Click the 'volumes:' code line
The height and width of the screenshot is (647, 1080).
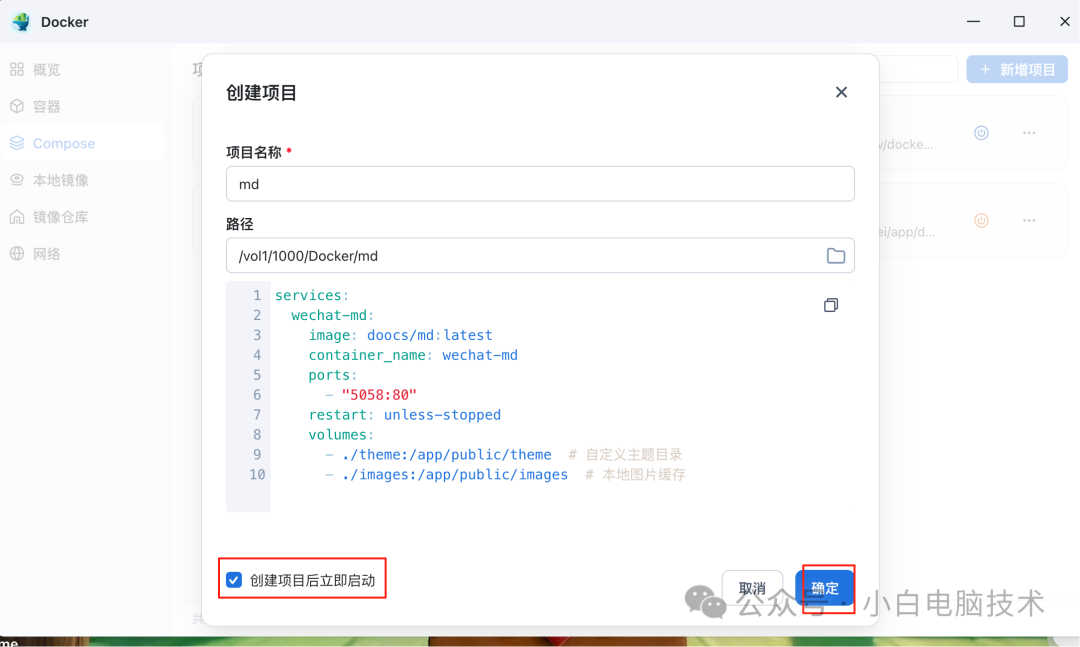[x=341, y=435]
